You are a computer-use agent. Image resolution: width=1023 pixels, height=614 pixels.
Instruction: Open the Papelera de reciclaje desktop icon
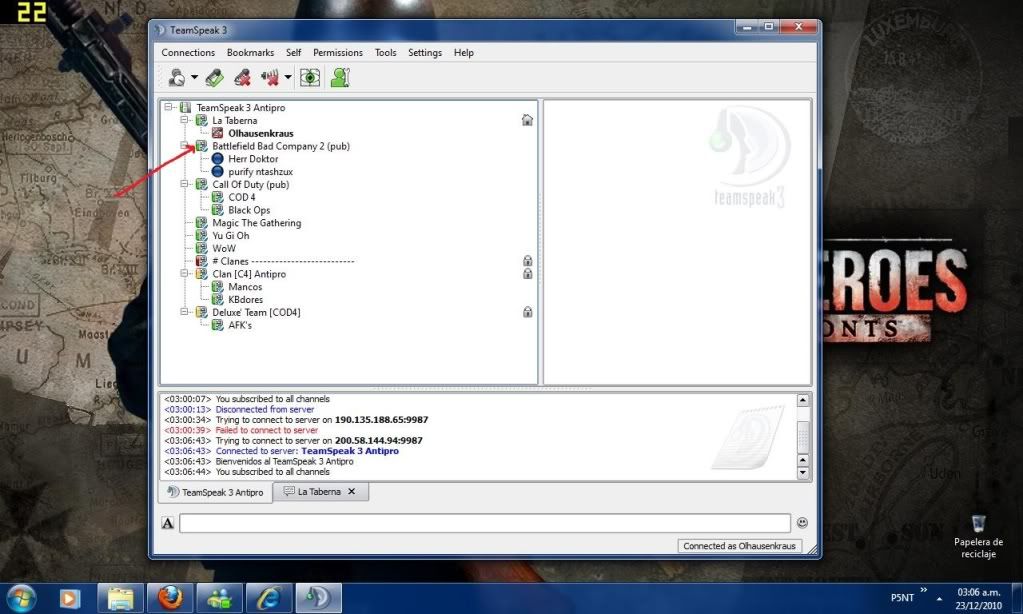click(x=978, y=537)
